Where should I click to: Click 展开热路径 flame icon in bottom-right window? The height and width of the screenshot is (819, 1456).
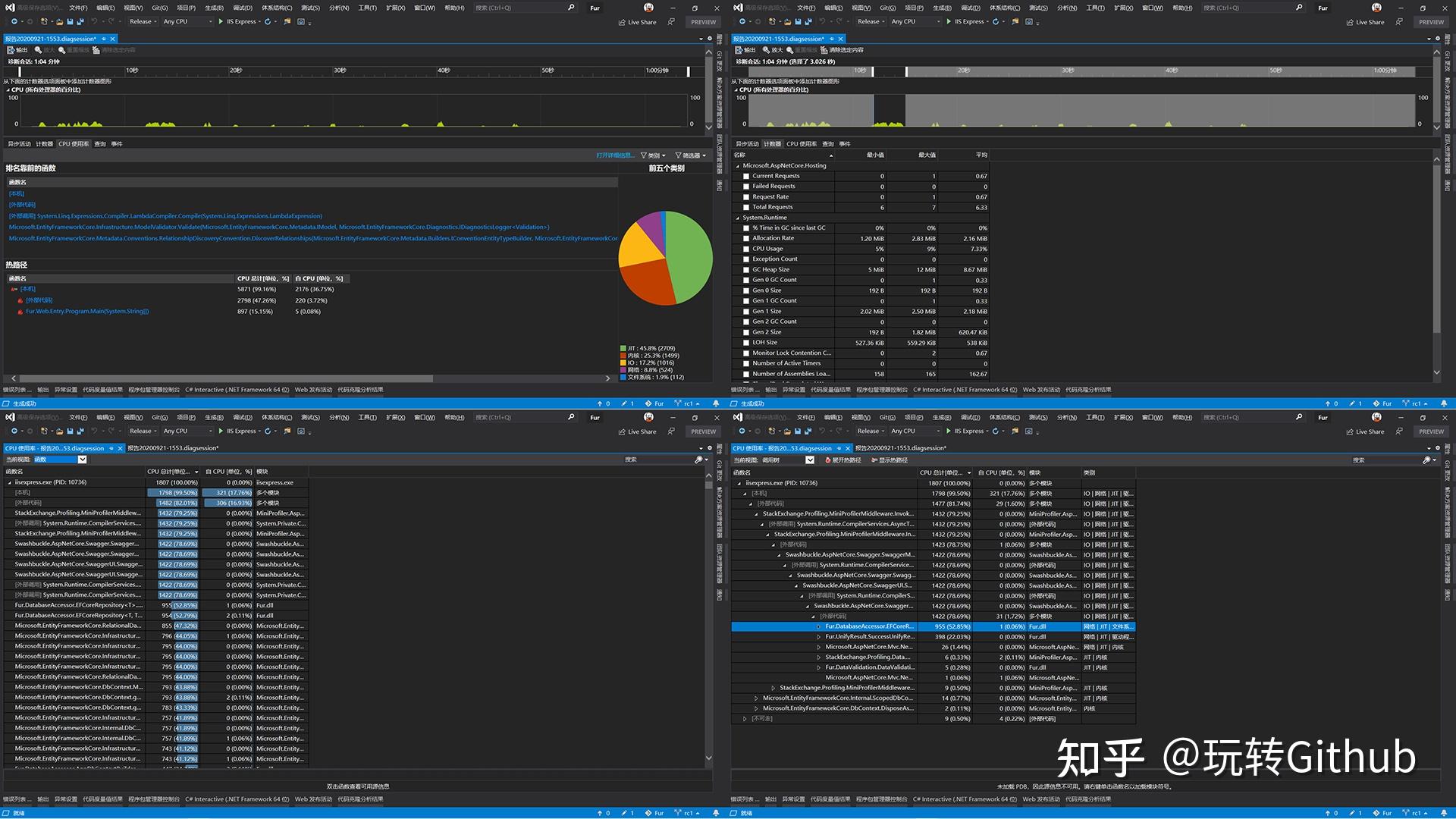[x=828, y=460]
